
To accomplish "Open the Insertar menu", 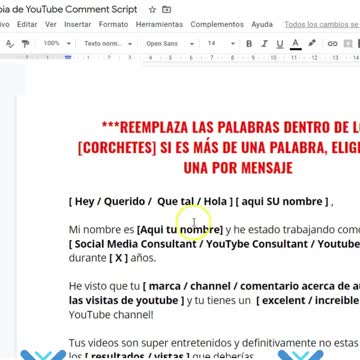I will click(x=78, y=24).
